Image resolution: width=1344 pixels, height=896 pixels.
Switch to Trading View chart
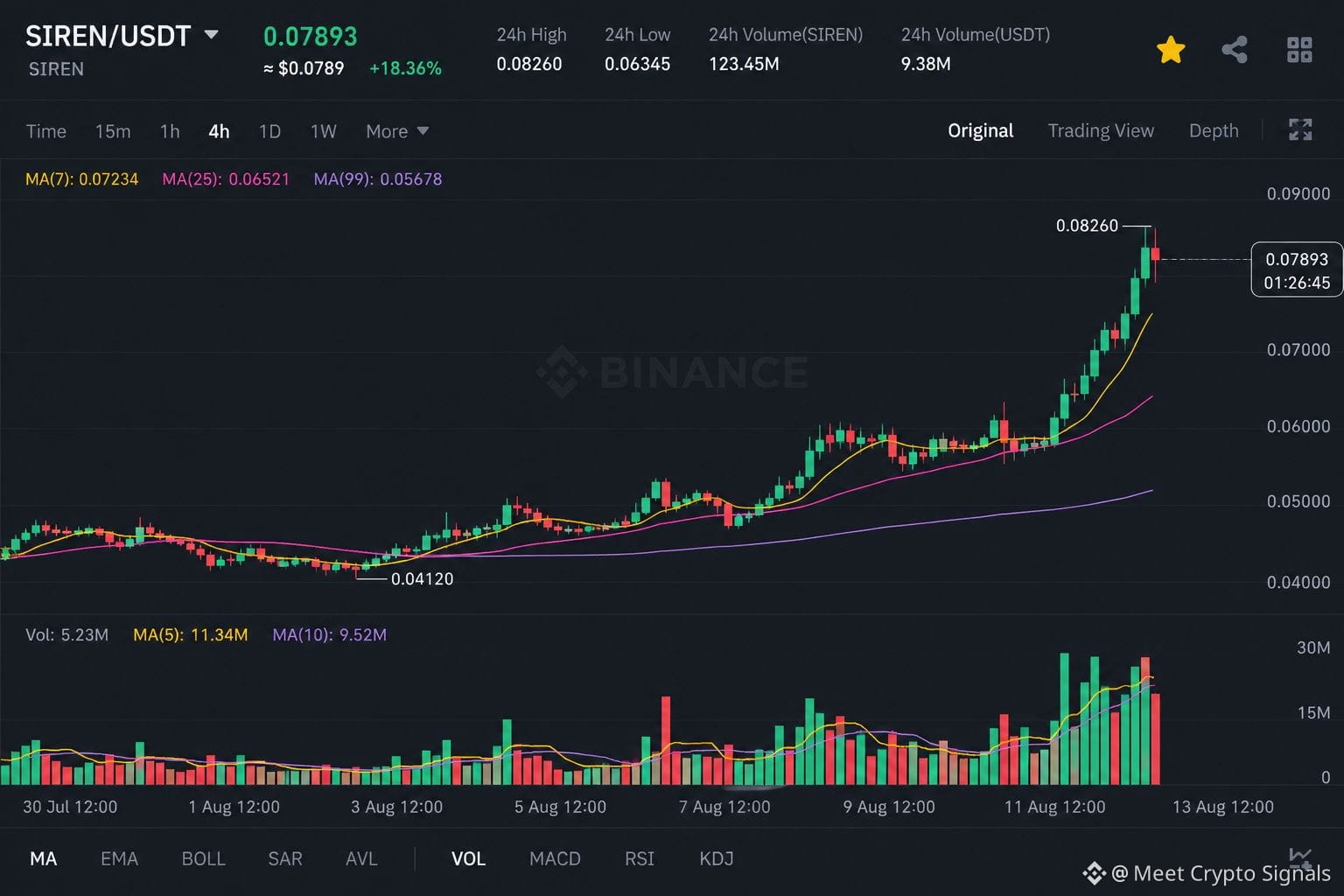tap(1101, 130)
